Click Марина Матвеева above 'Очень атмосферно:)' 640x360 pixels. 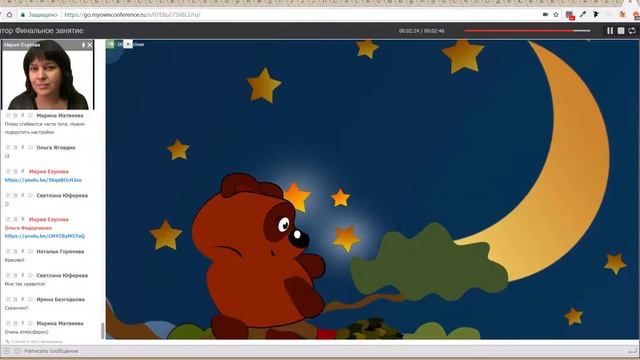click(x=60, y=323)
